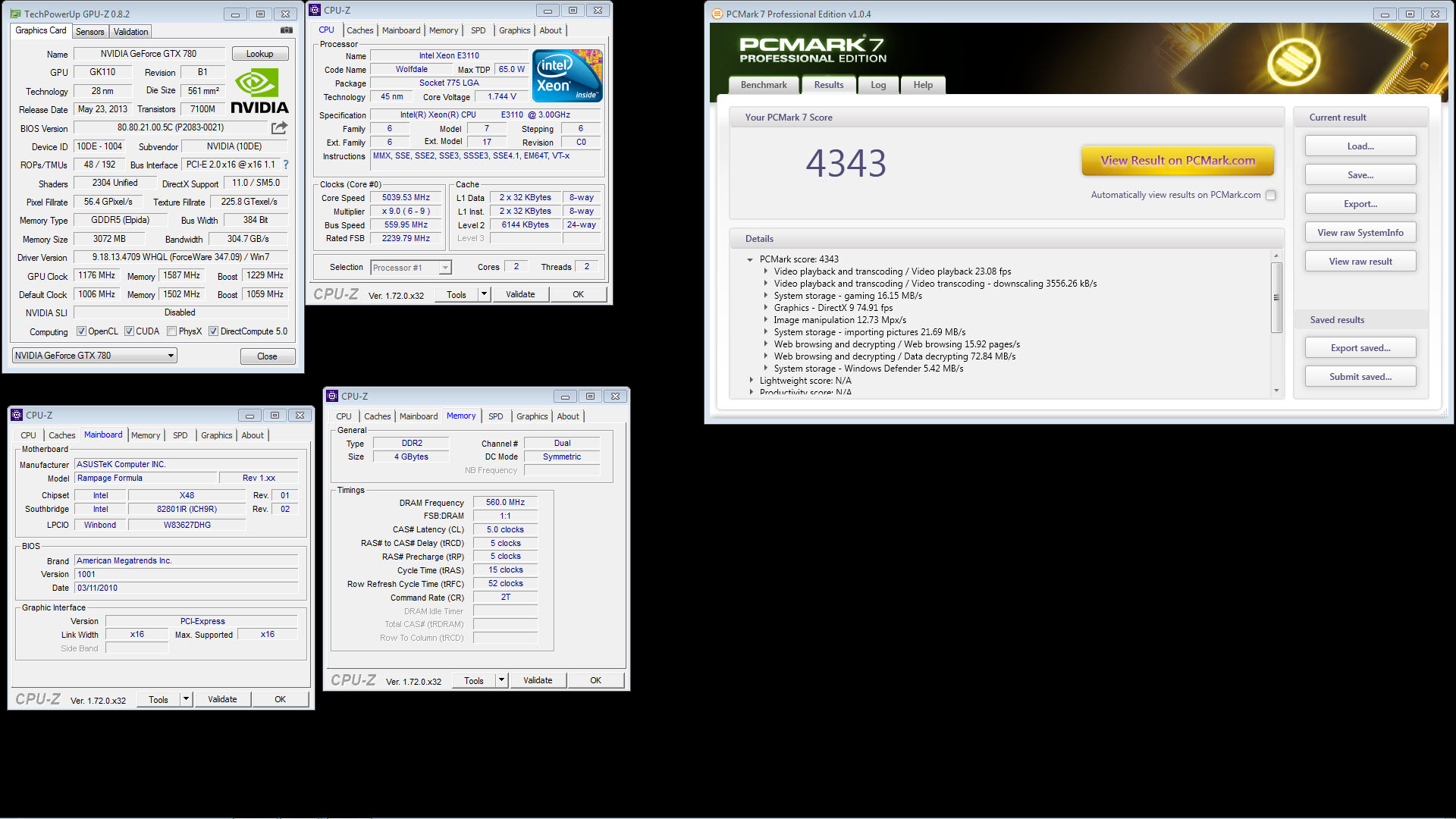This screenshot has width=1456, height=819.
Task: Open Tools dropdown arrow in Memory window
Action: point(501,680)
